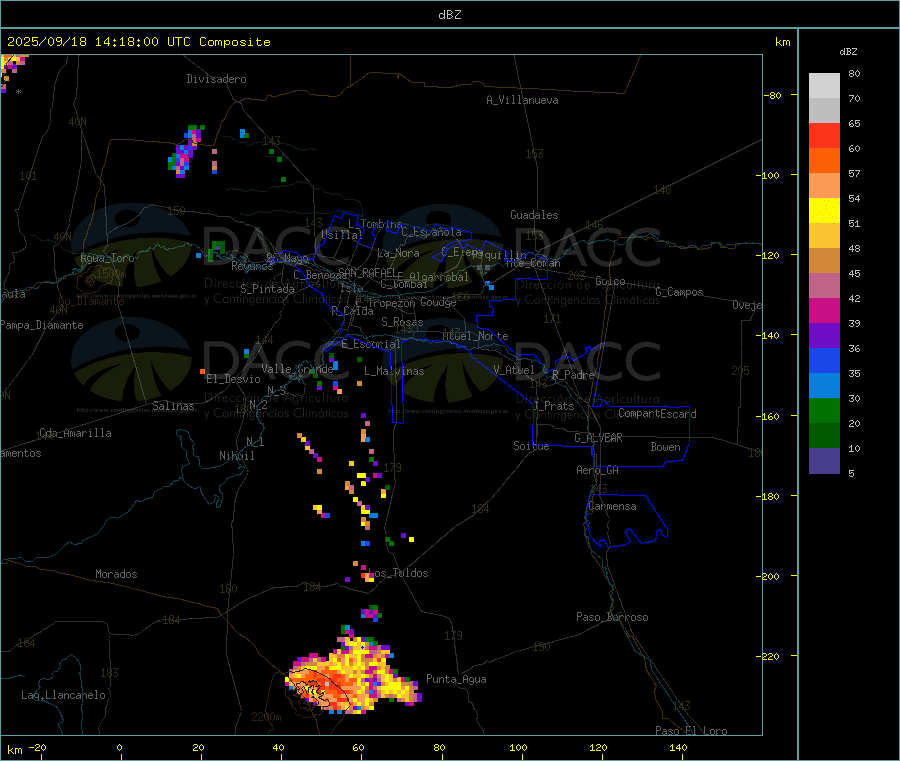Click the Valle_Grande label
This screenshot has height=761, width=900.
point(297,369)
